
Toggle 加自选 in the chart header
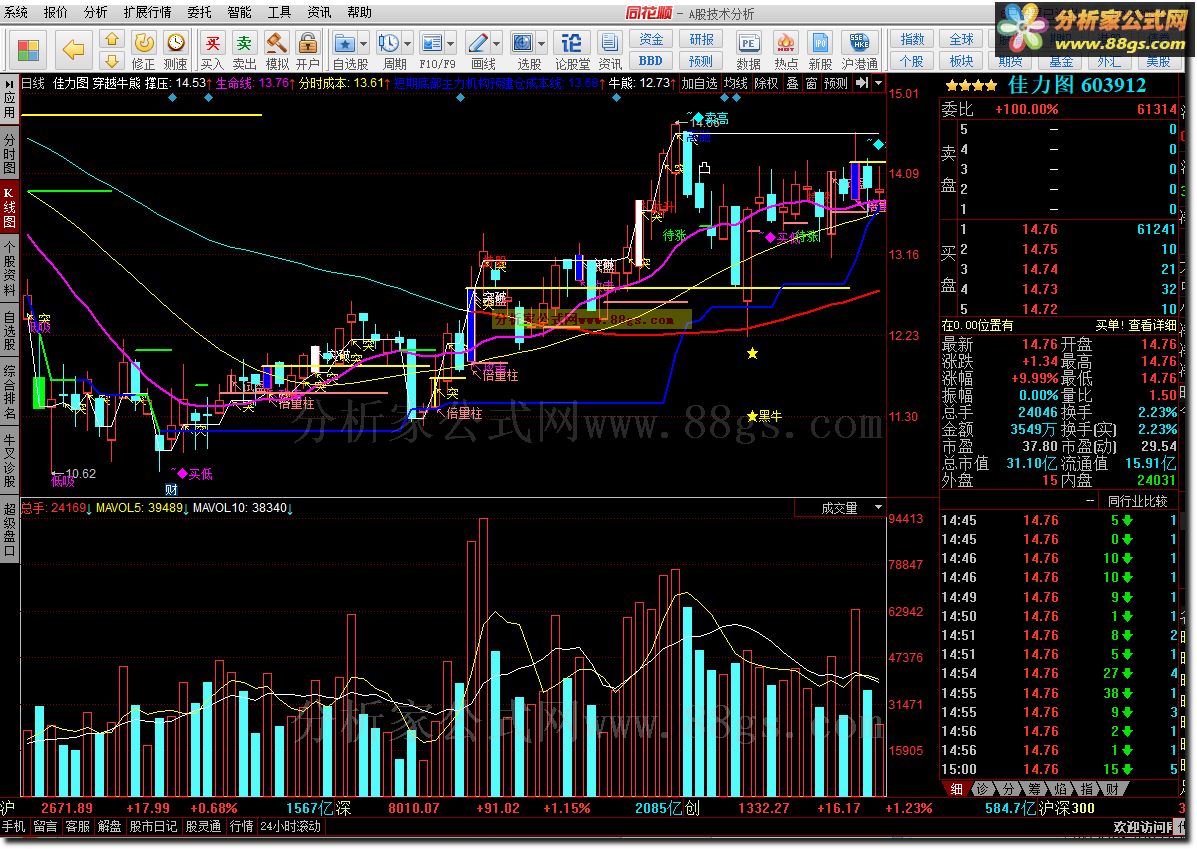pyautogui.click(x=699, y=82)
